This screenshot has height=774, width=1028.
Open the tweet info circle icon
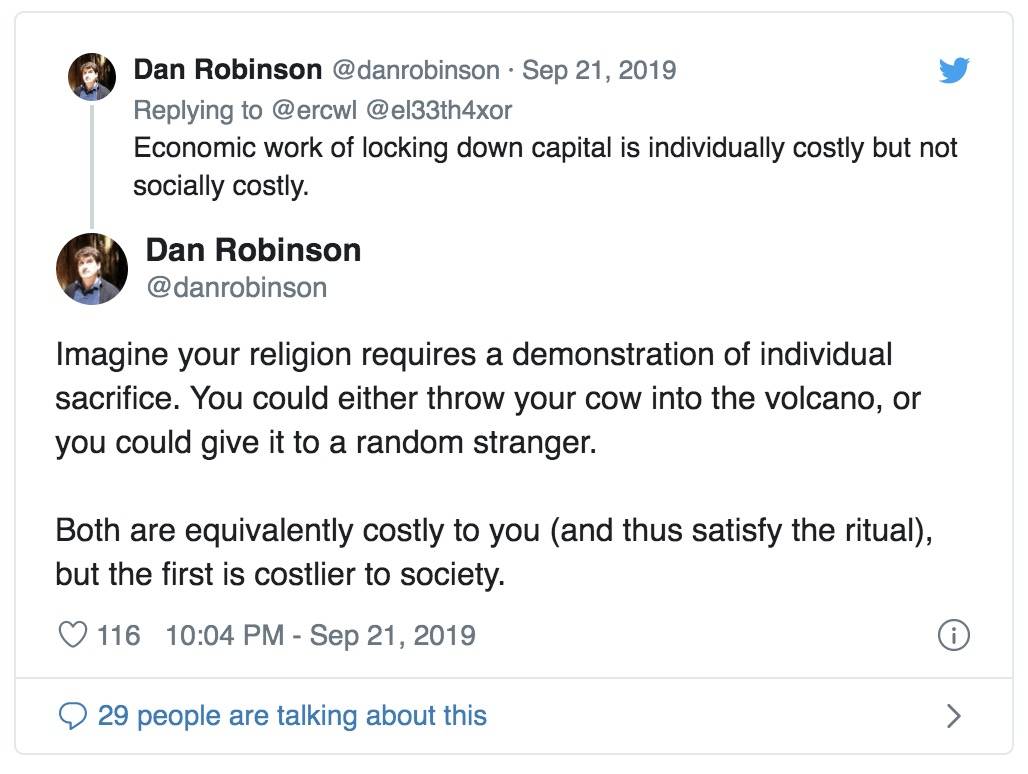pos(953,635)
